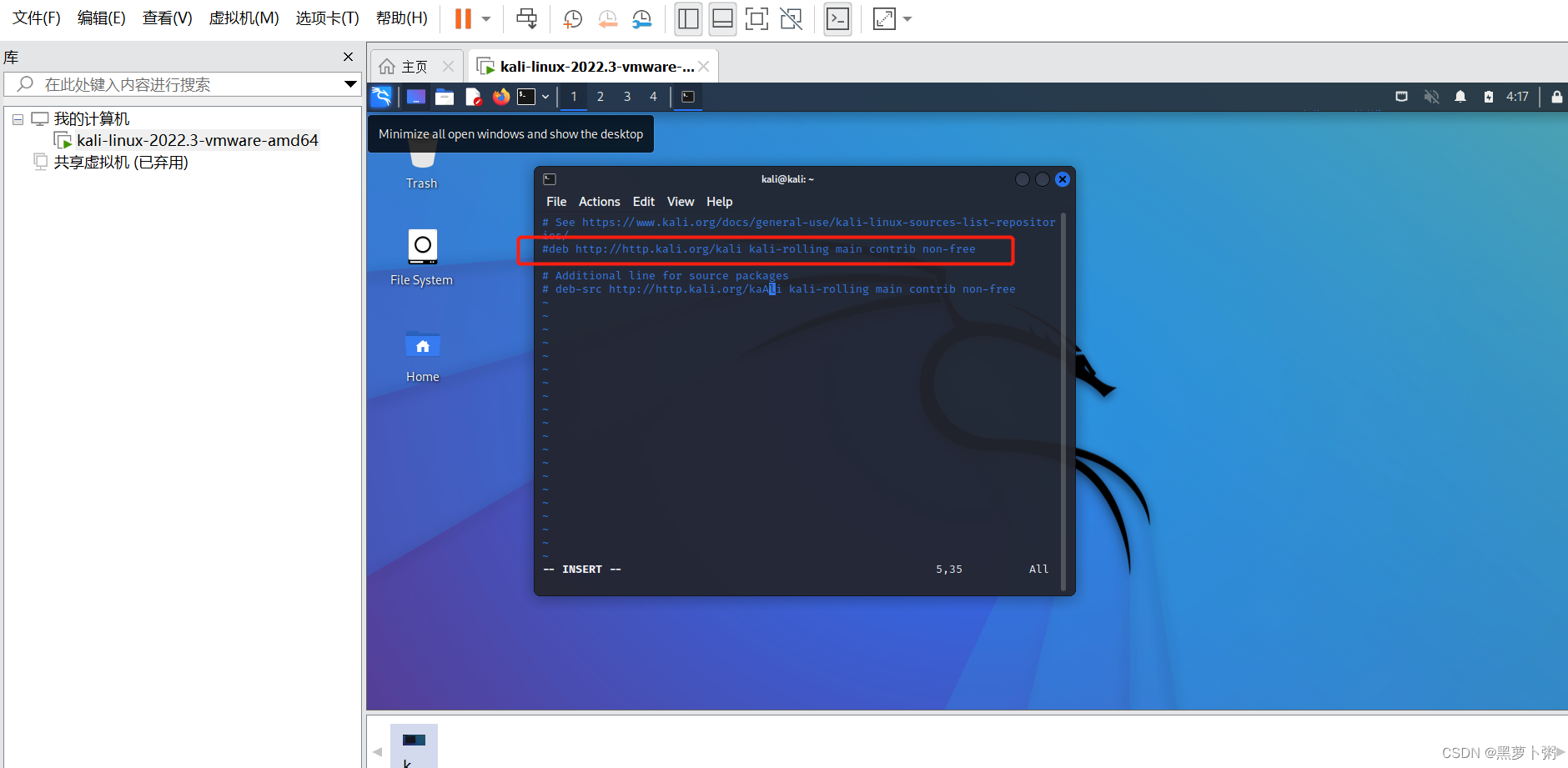Screen dimensions: 1568x768
Task: Collapse the 我的计算机 tree node
Action: click(18, 119)
